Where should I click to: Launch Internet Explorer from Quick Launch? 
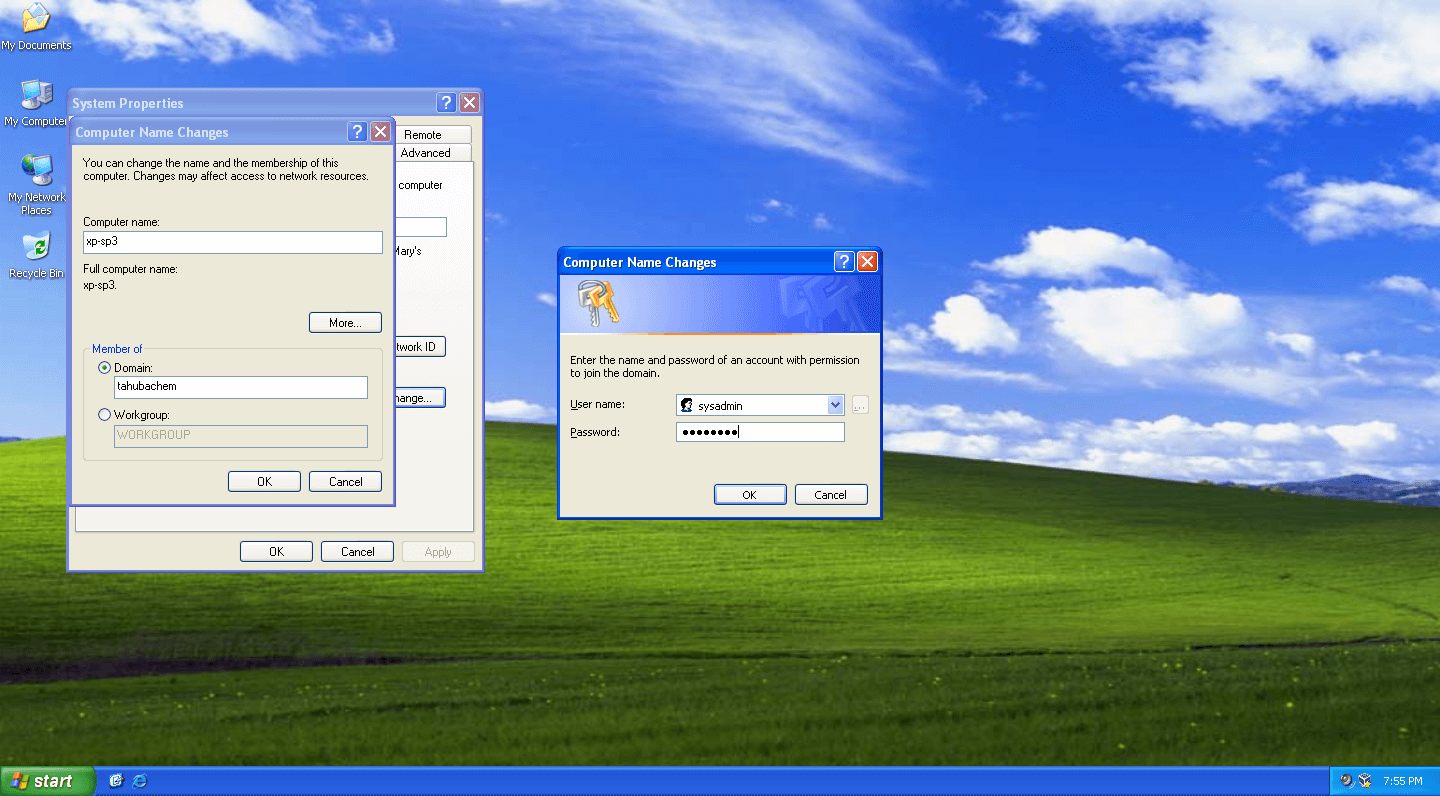140,781
